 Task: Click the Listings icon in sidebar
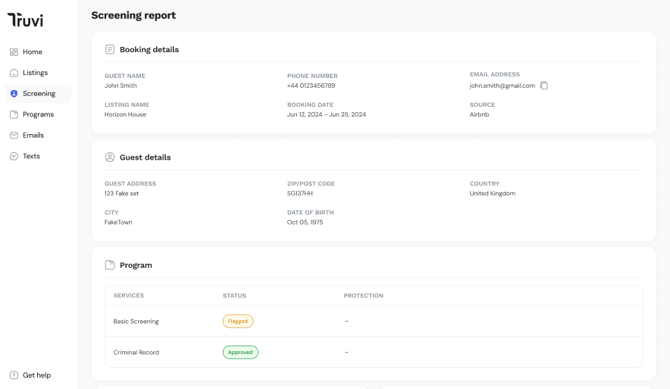(x=14, y=73)
